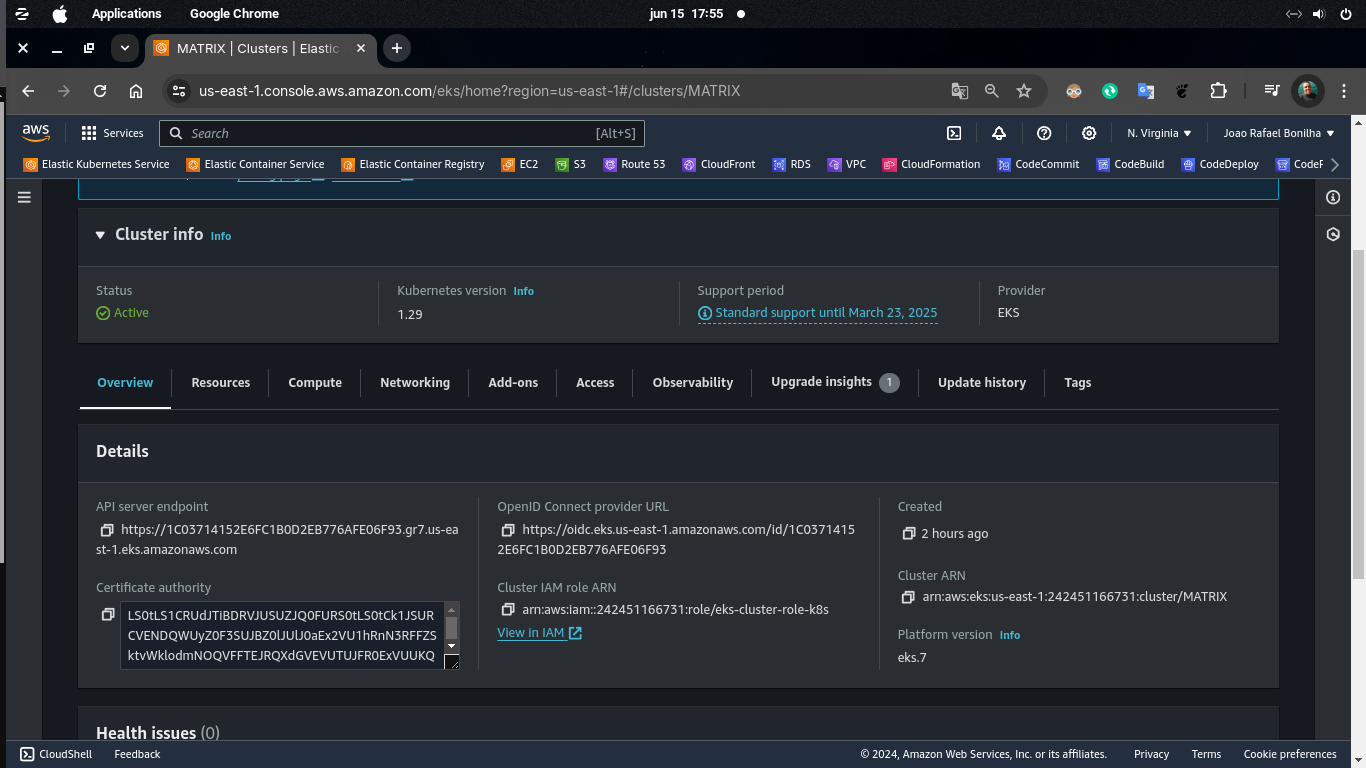Screen dimensions: 1366x768
Task: Open Info link beside Kubernetes version
Action: (x=524, y=291)
